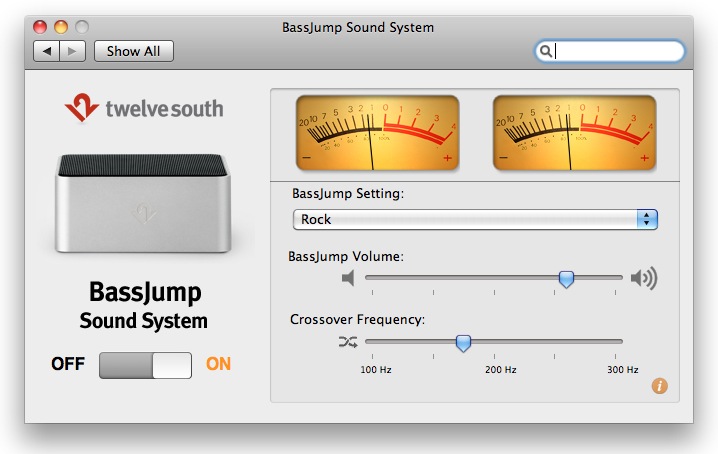Screen dimensions: 718x454
Task: Click the search magnifying glass icon
Action: click(x=546, y=51)
